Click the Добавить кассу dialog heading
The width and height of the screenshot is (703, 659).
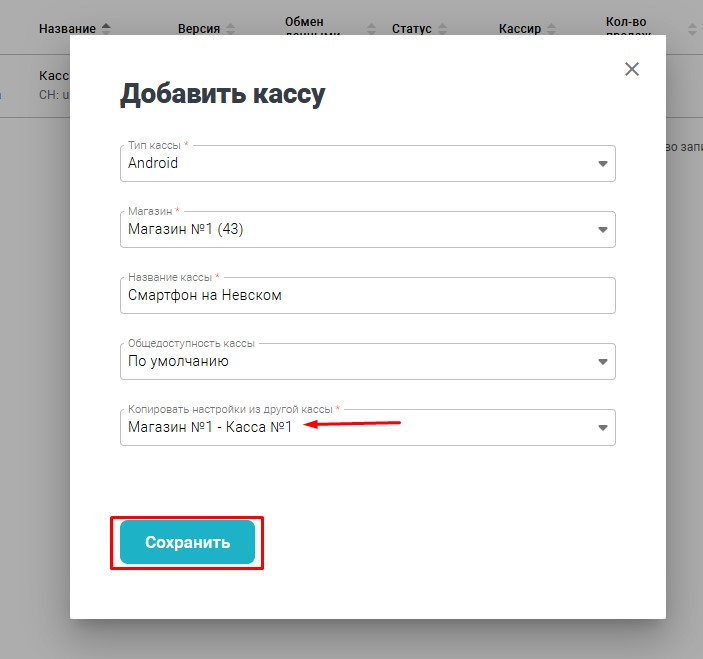tap(222, 95)
